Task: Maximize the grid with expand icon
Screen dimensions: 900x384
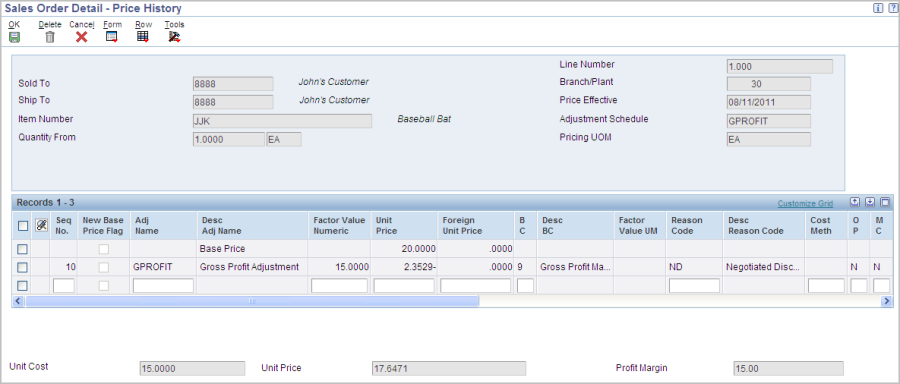Action: (x=885, y=202)
